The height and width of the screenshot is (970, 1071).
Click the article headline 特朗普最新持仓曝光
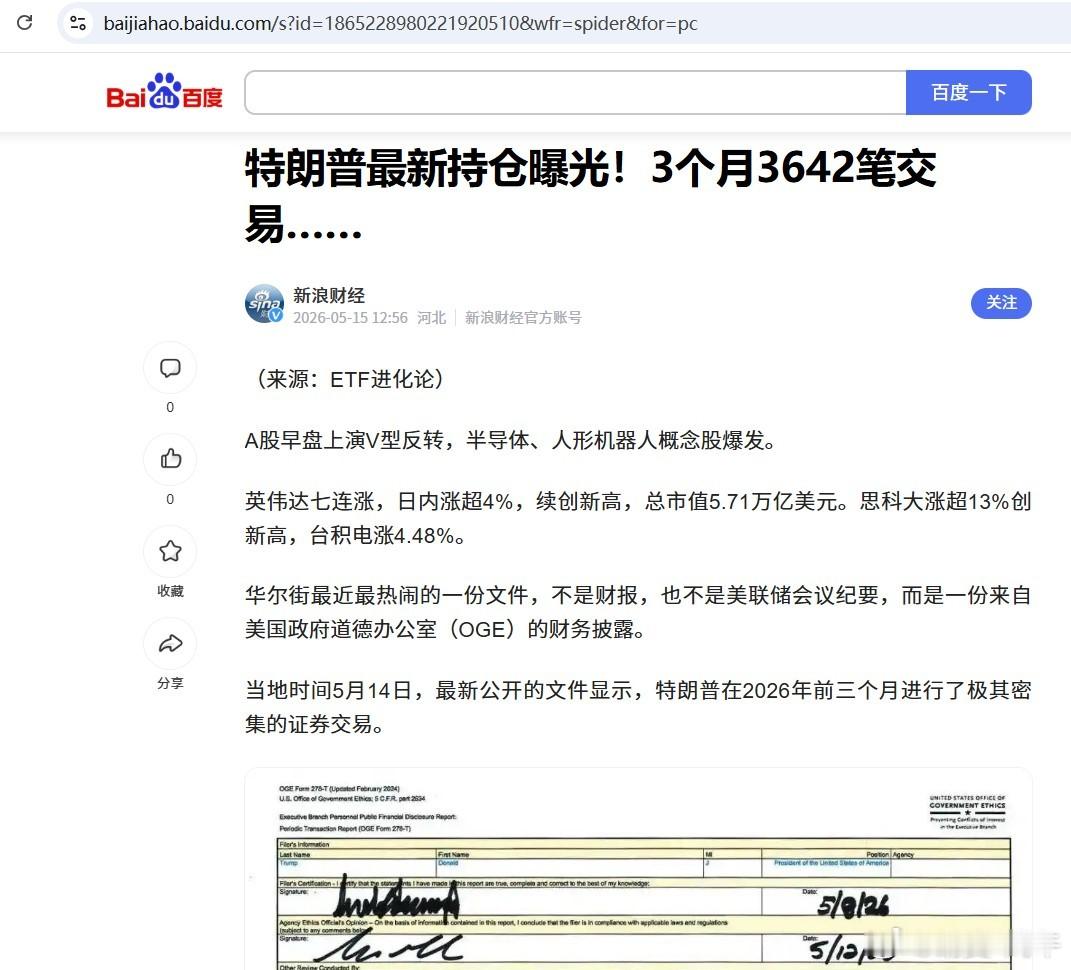coord(590,196)
